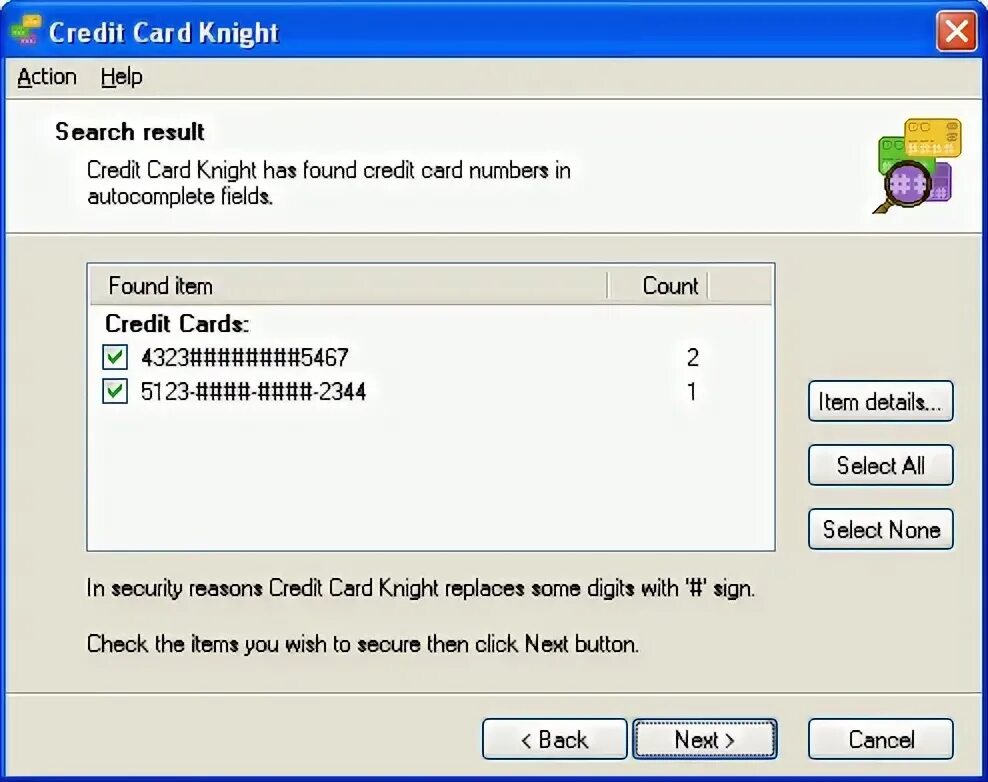Uncheck the 5123-####-####-2344 card checkbox

[x=115, y=391]
